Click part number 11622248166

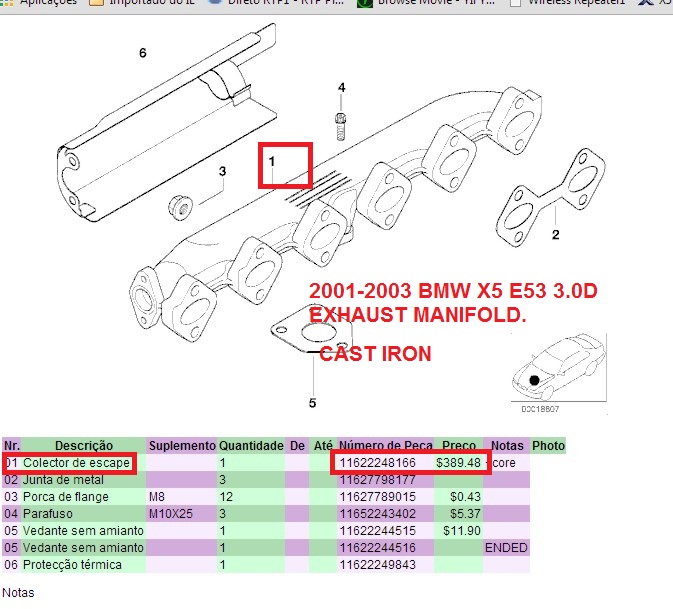point(377,464)
